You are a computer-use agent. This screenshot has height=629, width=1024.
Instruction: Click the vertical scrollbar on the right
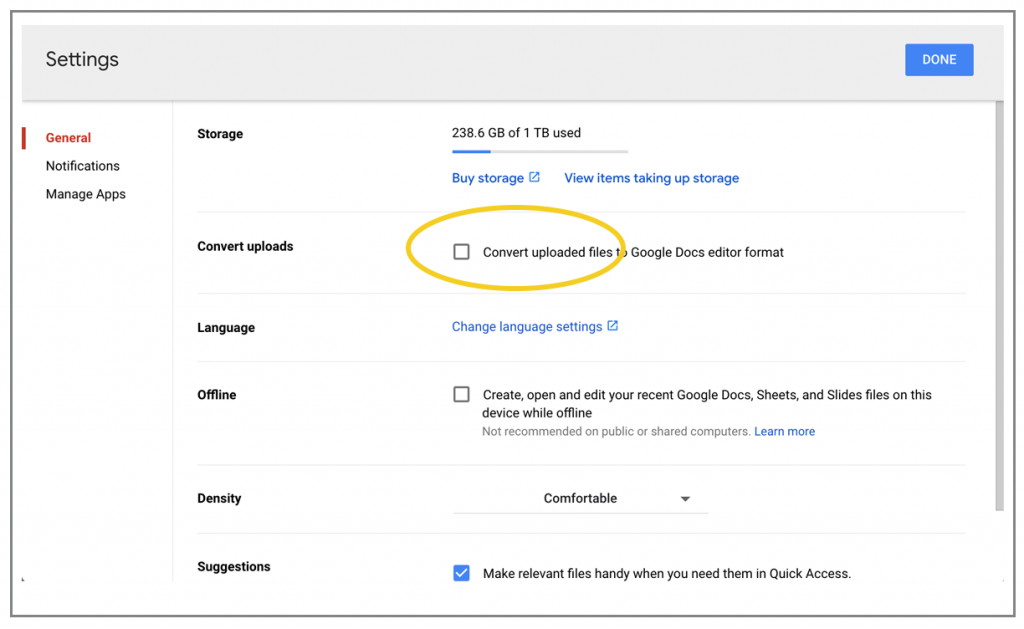(x=998, y=300)
